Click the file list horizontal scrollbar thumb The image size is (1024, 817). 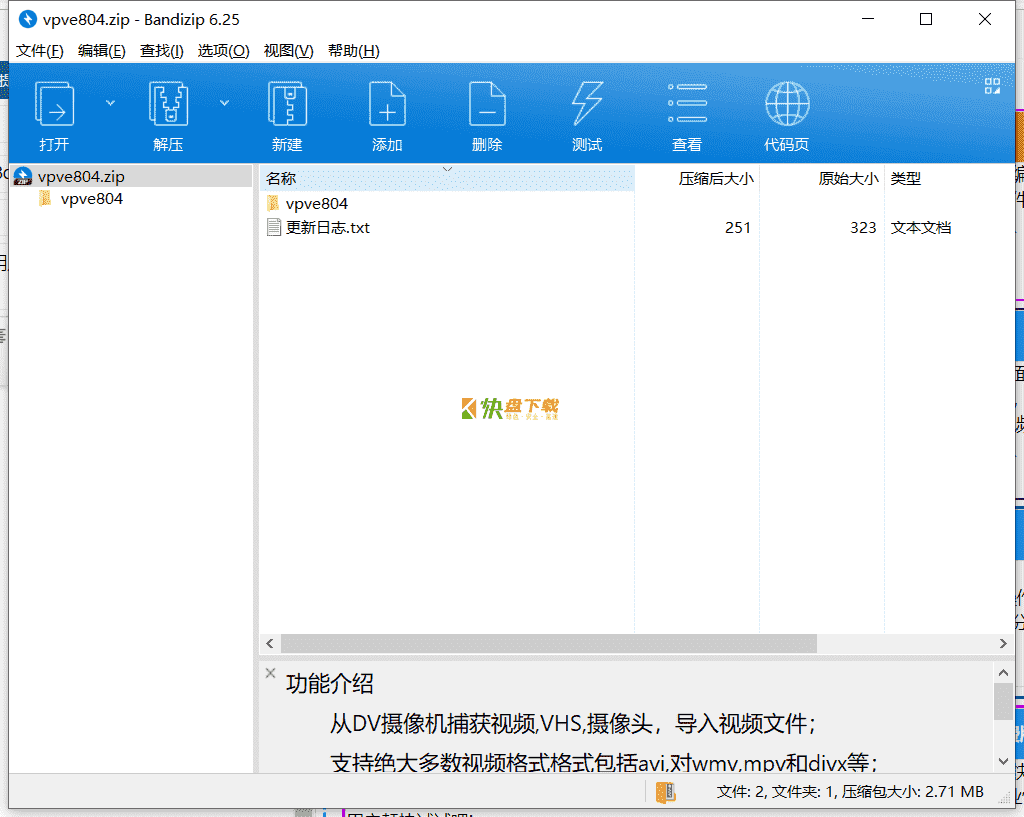pyautogui.click(x=549, y=644)
